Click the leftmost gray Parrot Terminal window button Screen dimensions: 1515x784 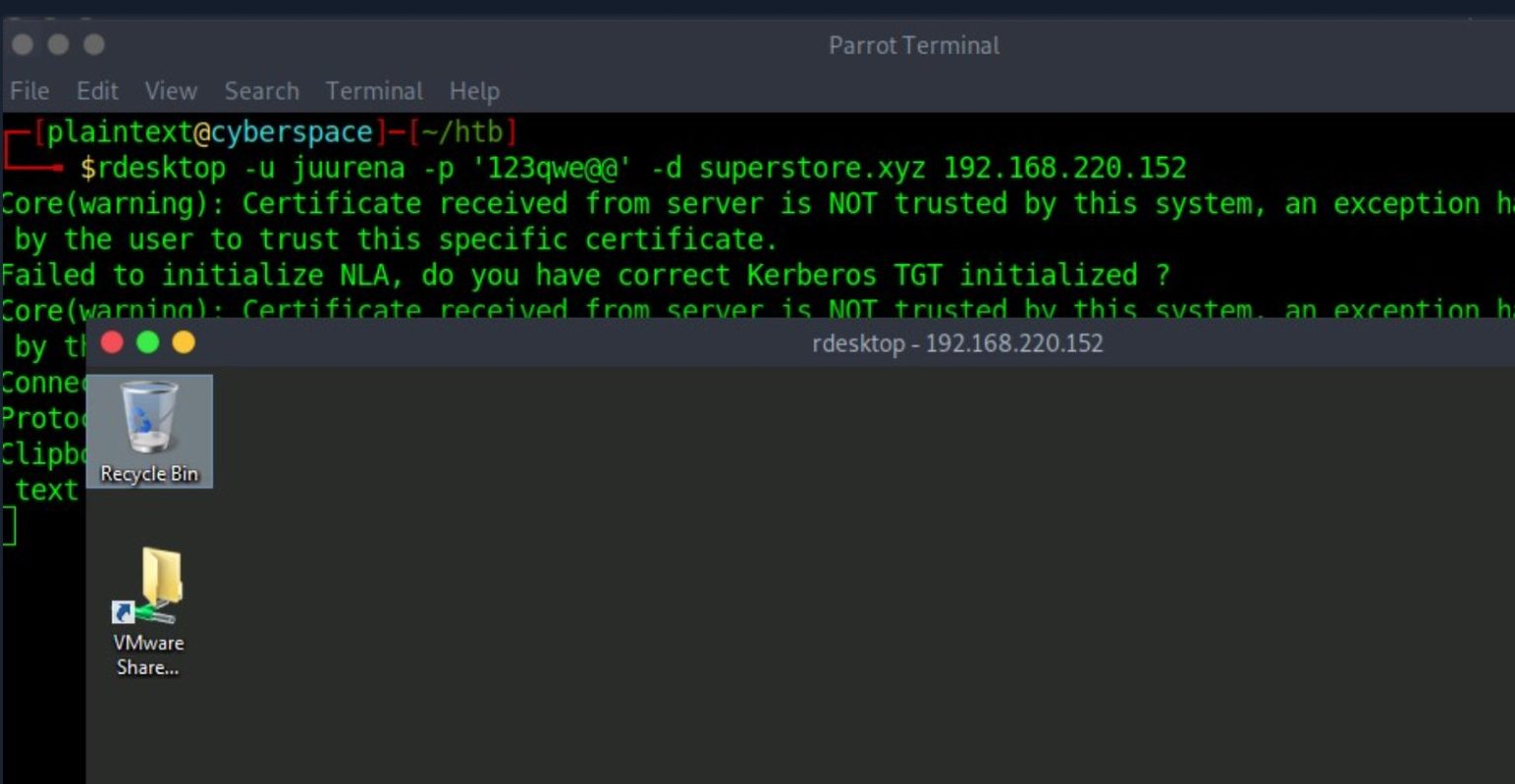pos(23,44)
